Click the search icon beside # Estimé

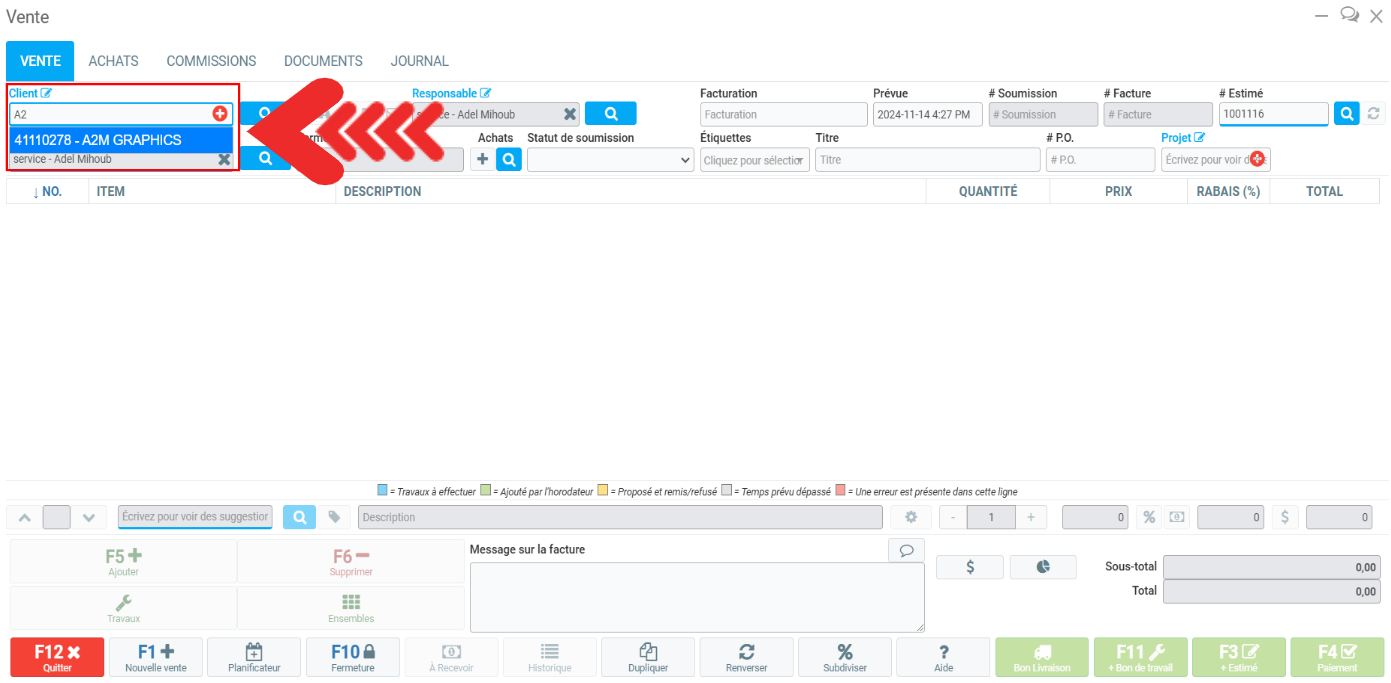click(1346, 114)
